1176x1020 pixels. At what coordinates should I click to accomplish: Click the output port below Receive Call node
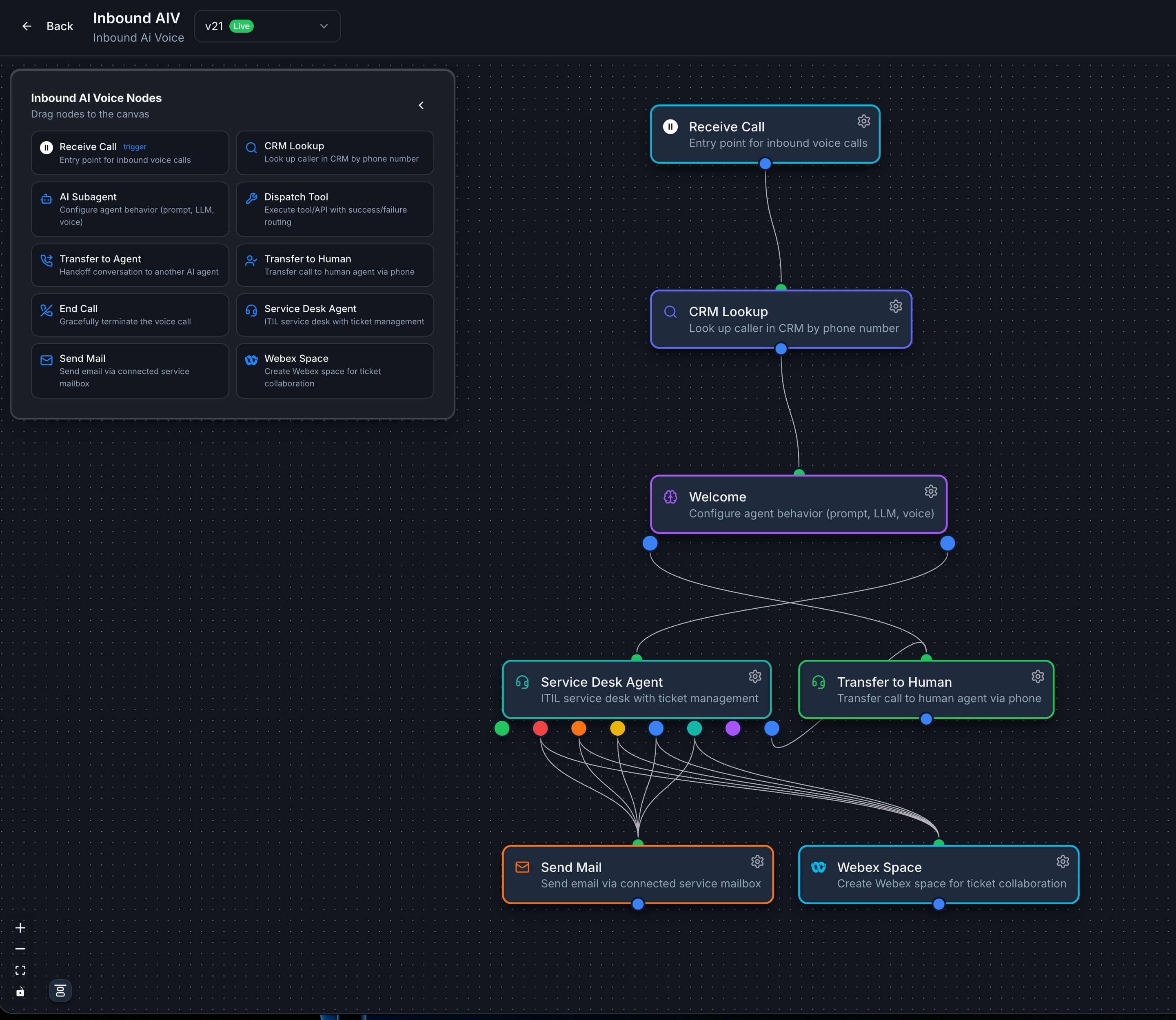pos(766,164)
